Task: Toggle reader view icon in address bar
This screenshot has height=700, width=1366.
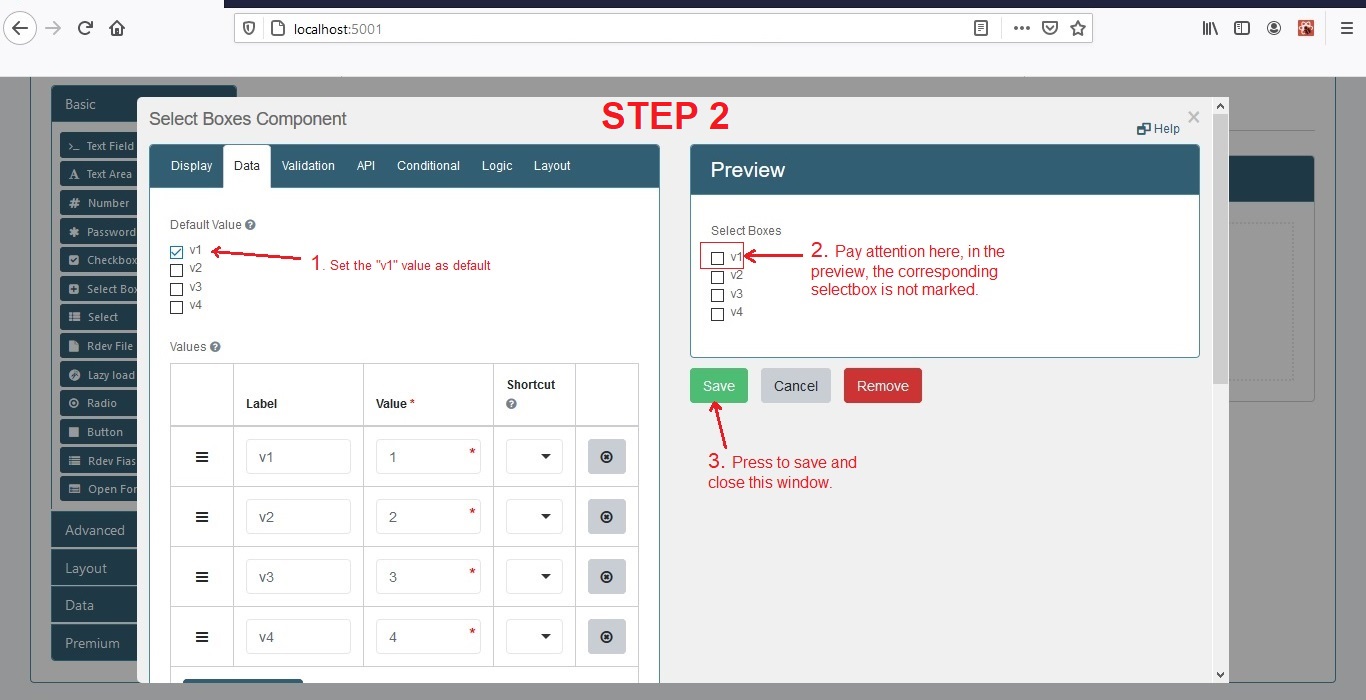Action: tap(981, 28)
